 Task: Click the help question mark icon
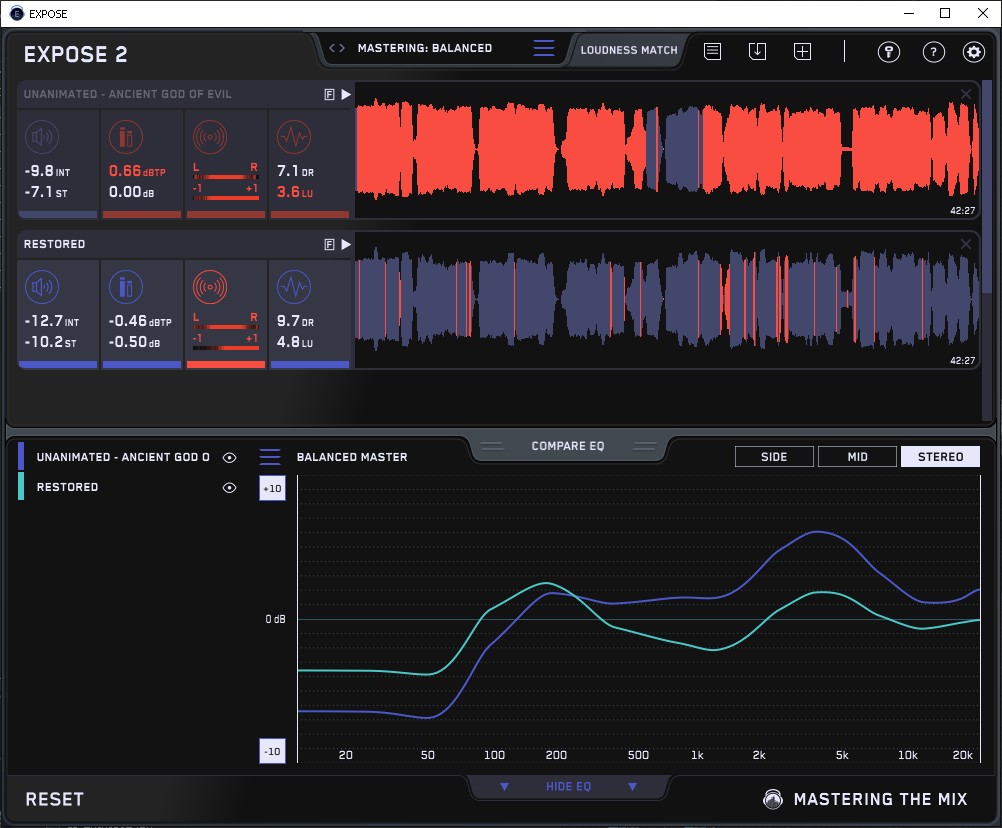(x=933, y=52)
